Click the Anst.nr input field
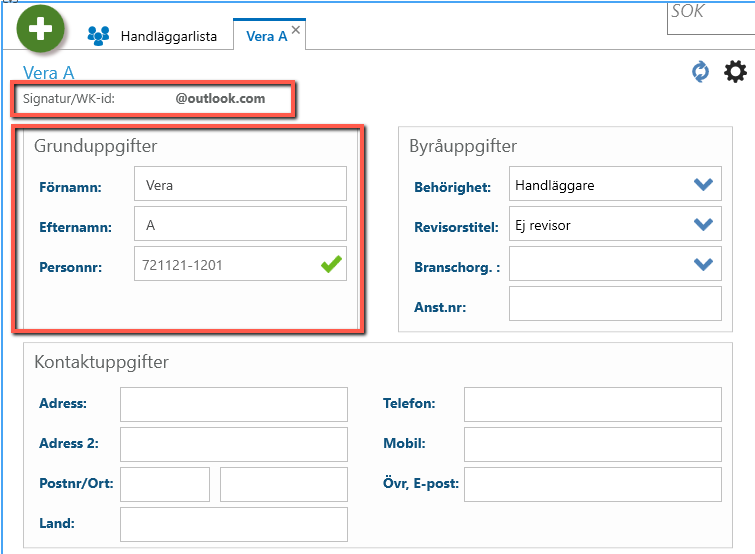755x554 pixels. click(615, 303)
